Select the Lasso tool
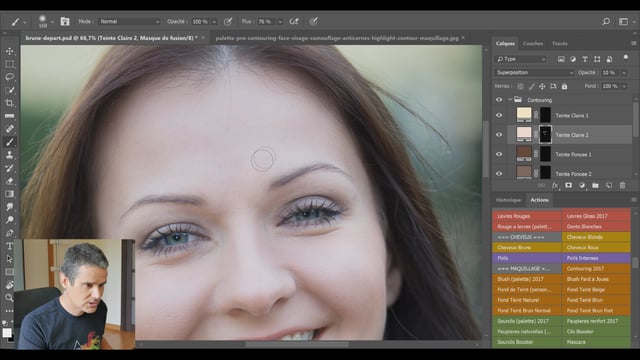The height and width of the screenshot is (360, 640). click(9, 77)
